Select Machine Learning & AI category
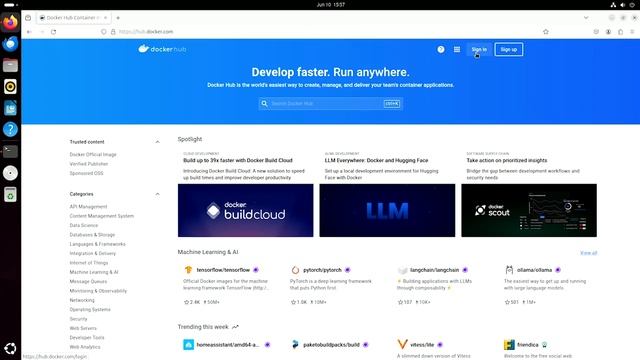640x360 pixels. (x=94, y=272)
